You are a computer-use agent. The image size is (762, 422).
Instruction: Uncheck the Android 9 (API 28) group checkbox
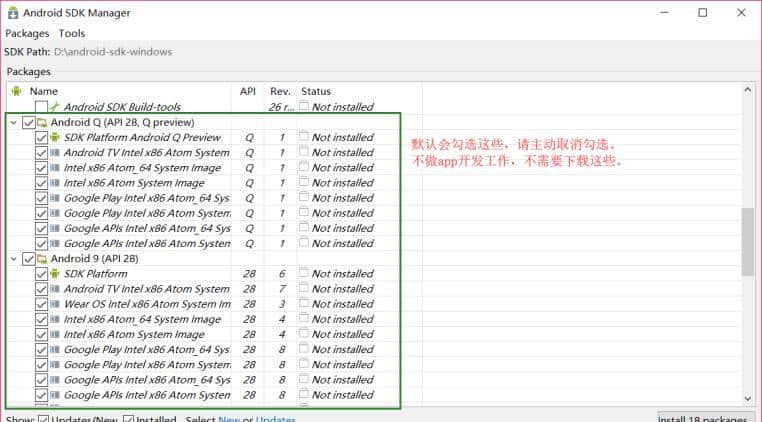29,259
